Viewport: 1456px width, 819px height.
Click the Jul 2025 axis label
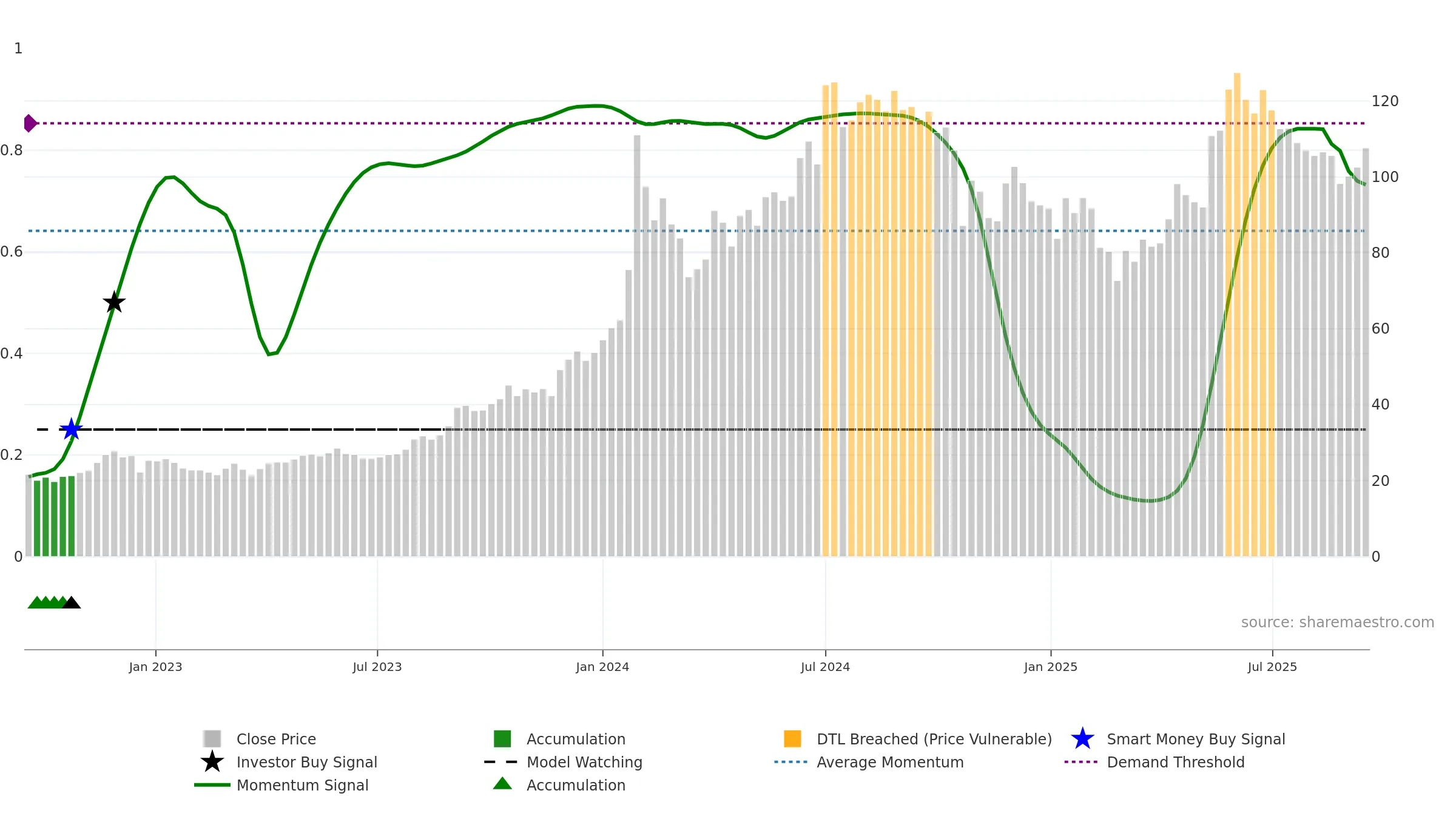pos(1272,667)
